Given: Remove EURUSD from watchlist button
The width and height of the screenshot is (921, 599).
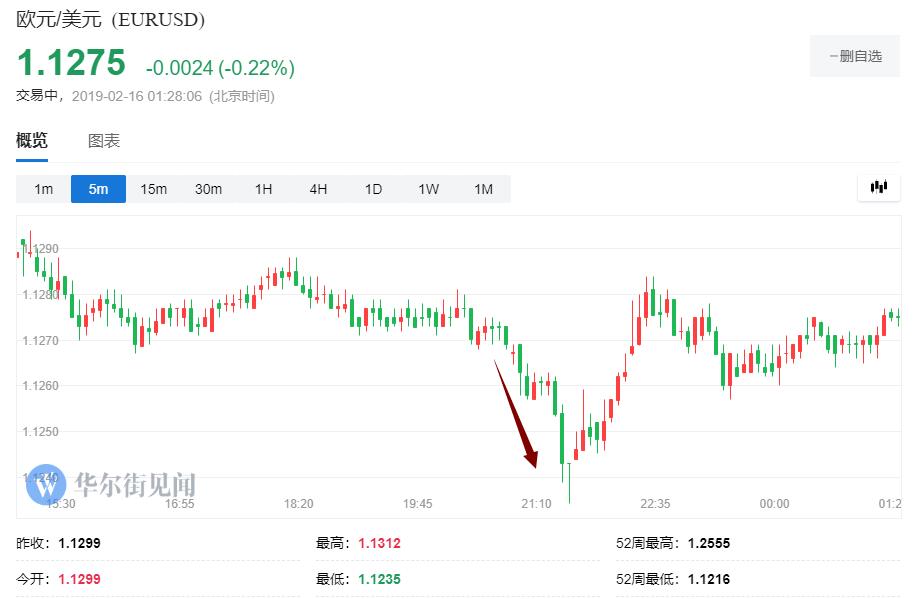Looking at the screenshot, I should pos(855,56).
